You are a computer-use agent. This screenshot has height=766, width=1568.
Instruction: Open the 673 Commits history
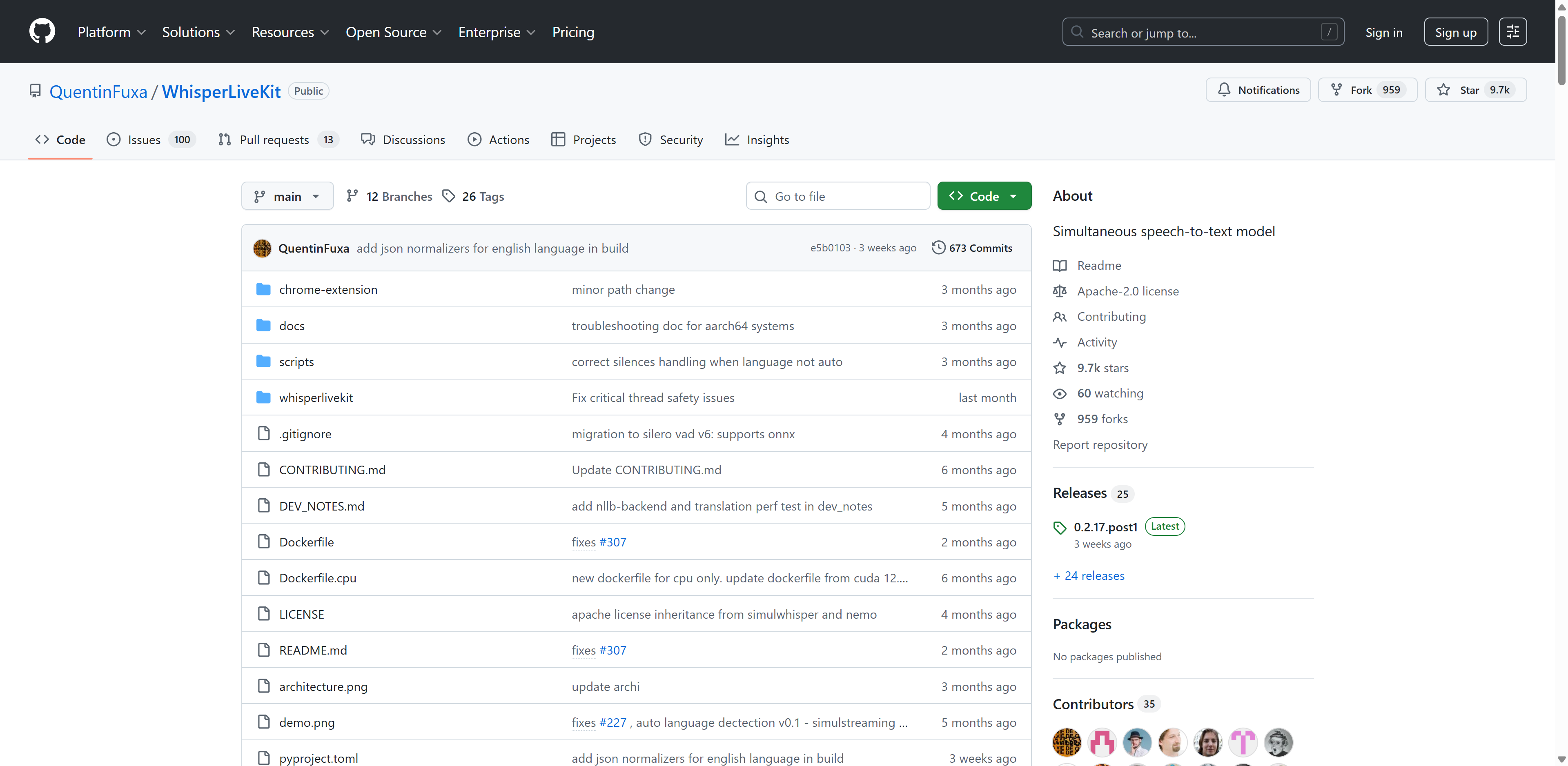click(x=972, y=248)
